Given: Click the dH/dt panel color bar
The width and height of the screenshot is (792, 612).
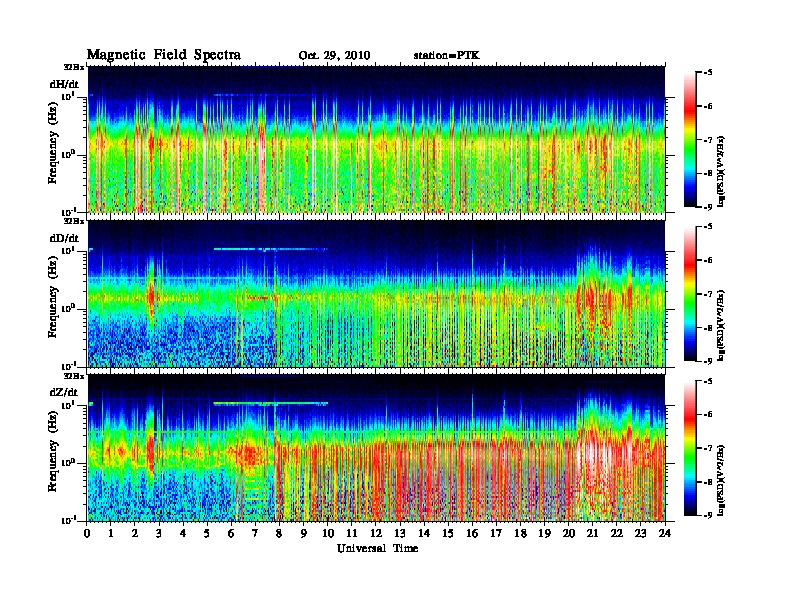Looking at the screenshot, I should pos(689,139).
